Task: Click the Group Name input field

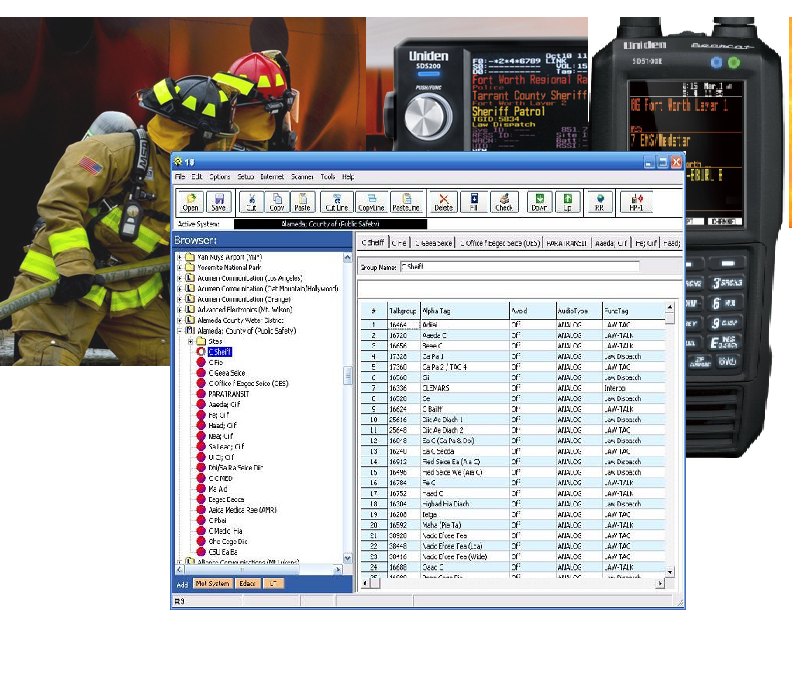Action: pyautogui.click(x=519, y=266)
